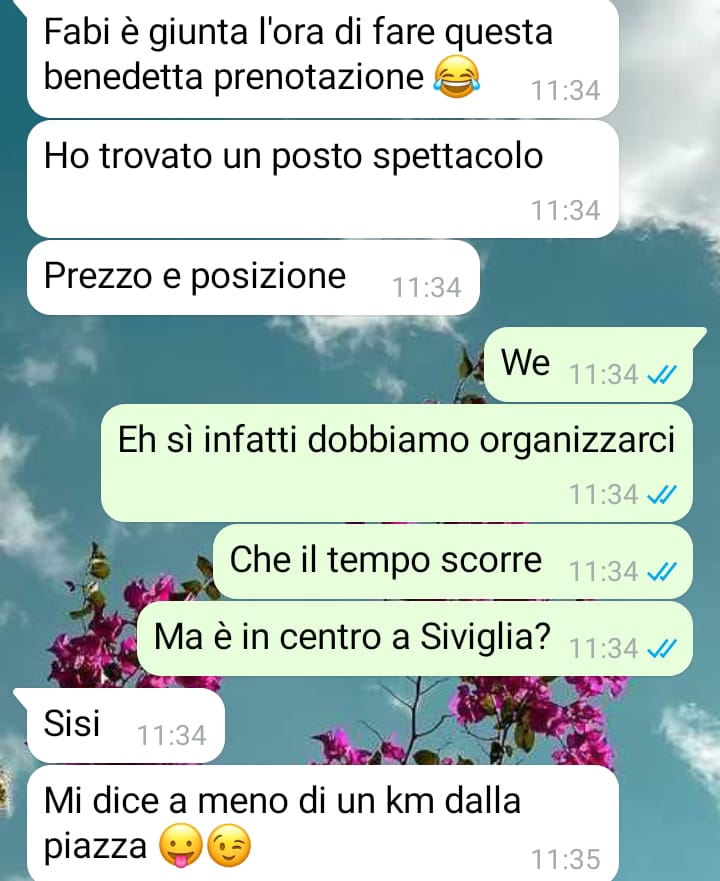This screenshot has height=881, width=720.
Task: Tap blue ticks on 'Che il tempo scorre'
Action: tap(662, 571)
